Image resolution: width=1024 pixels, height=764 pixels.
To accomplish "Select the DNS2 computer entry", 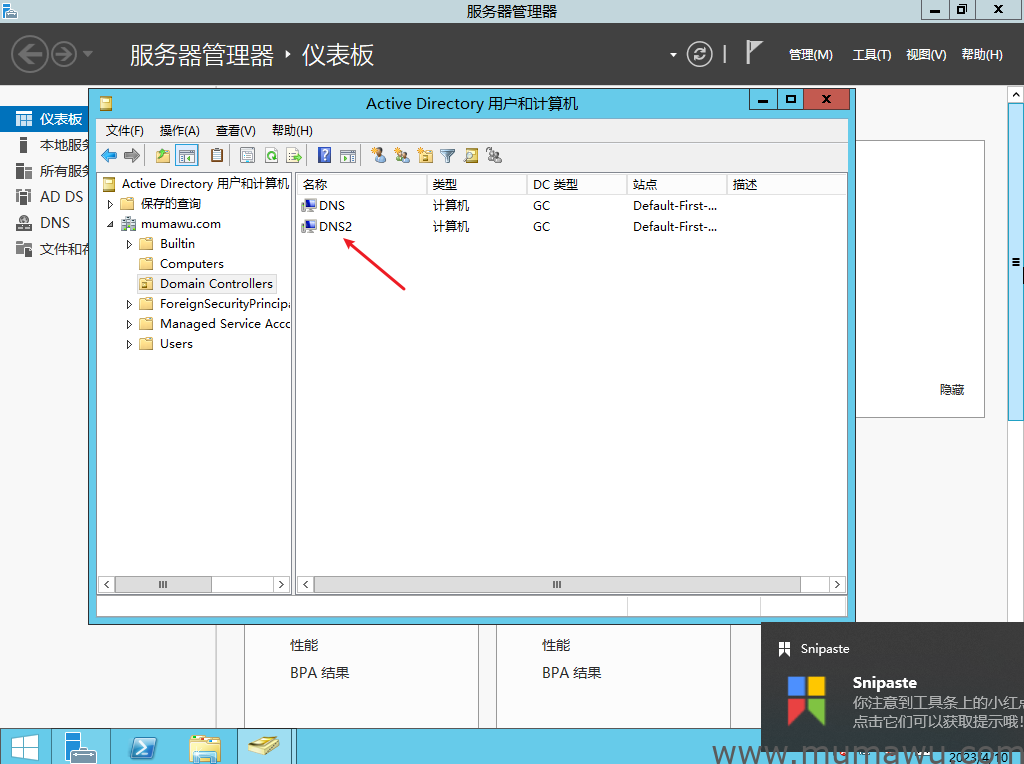I will click(335, 227).
